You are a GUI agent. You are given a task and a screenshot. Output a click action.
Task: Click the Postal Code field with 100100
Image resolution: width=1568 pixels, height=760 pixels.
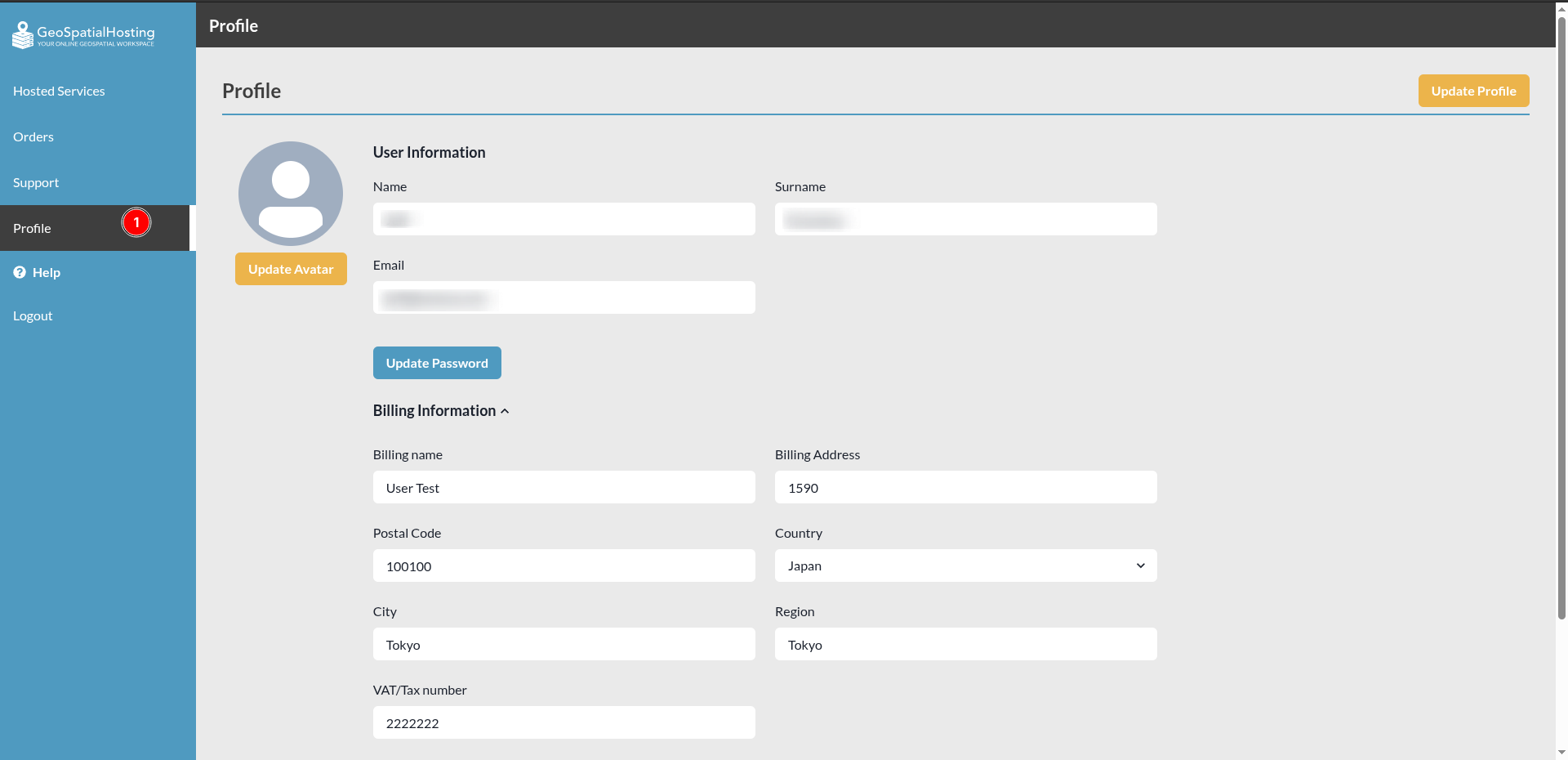click(x=564, y=566)
